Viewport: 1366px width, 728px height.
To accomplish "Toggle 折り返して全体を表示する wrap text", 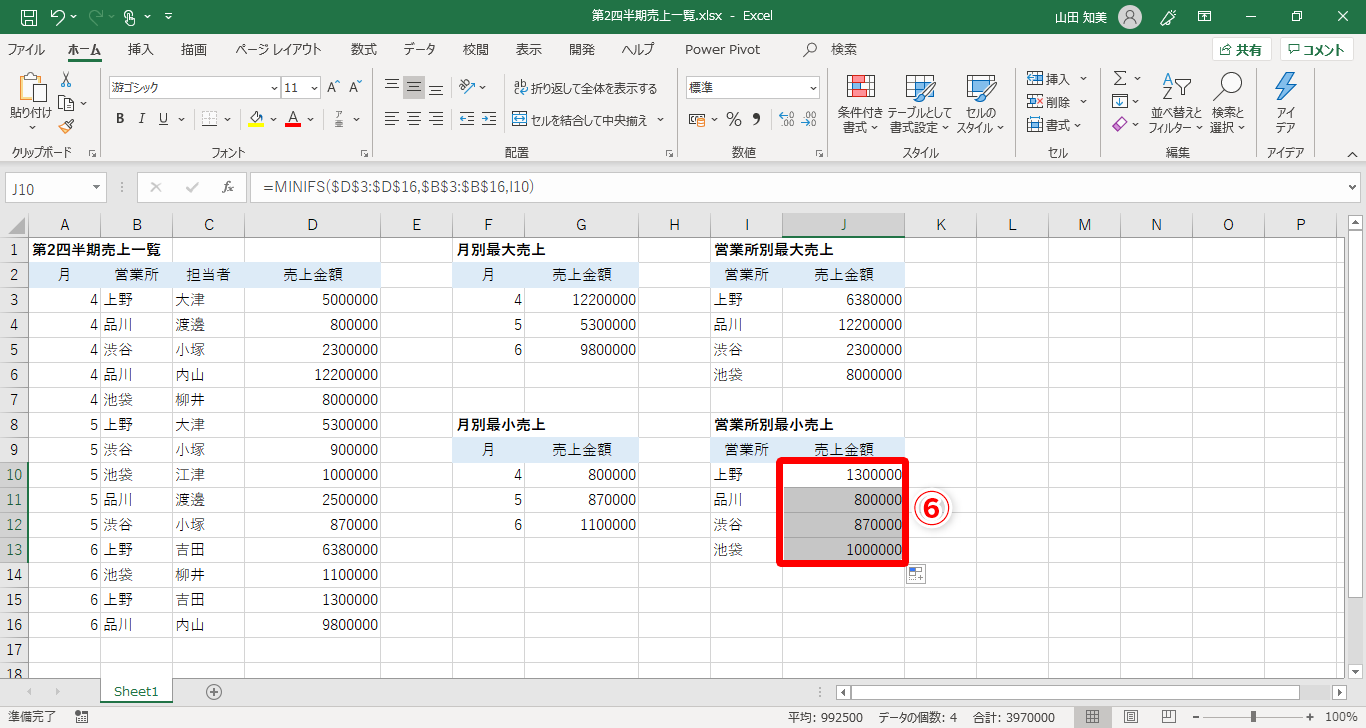I will coord(585,88).
